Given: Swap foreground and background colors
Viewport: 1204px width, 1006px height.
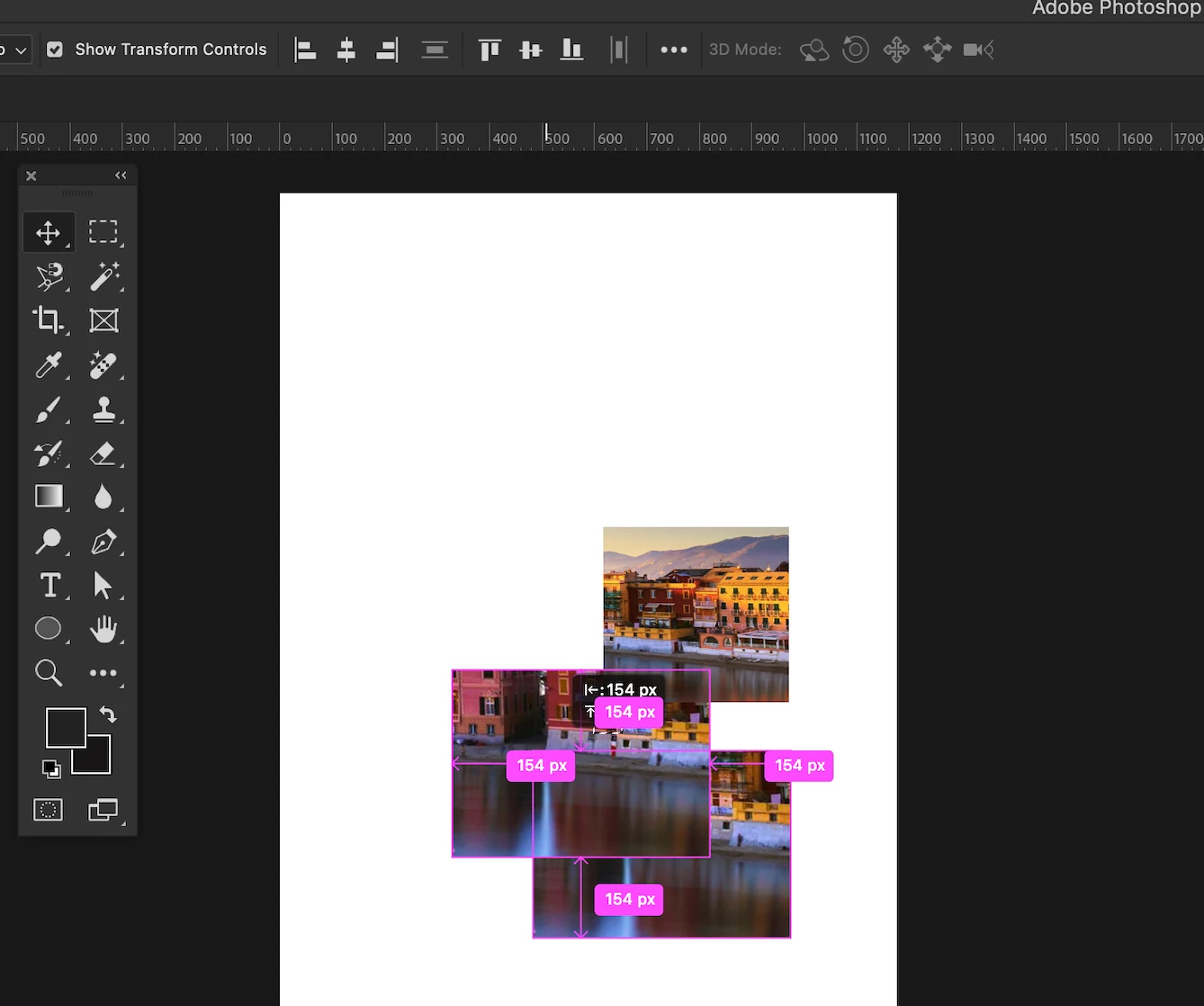Looking at the screenshot, I should [x=108, y=714].
